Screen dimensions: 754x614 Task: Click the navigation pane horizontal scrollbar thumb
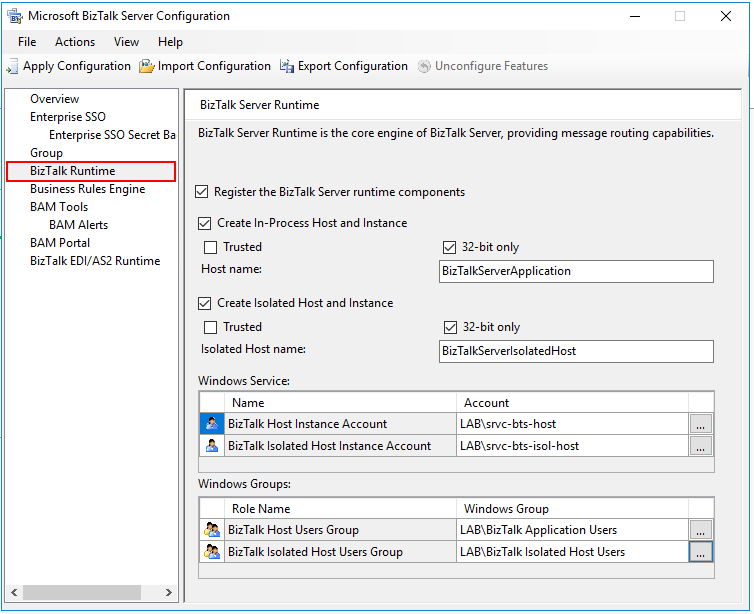pyautogui.click(x=82, y=592)
